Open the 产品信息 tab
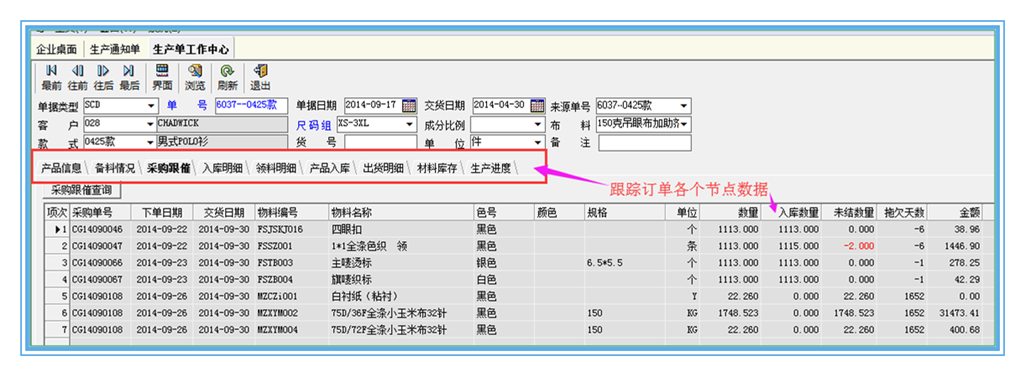The image size is (1025, 376). [61, 168]
